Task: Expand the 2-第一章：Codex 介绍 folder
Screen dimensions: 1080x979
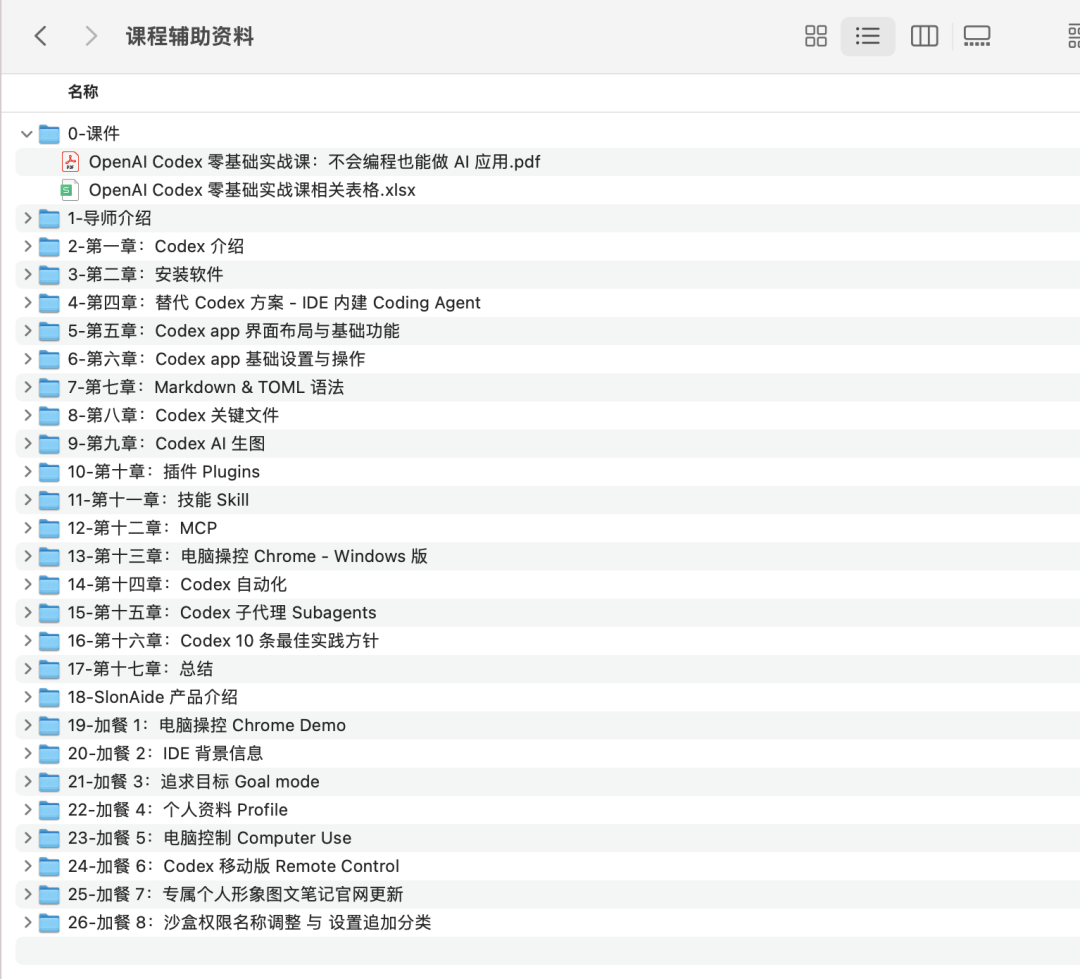Action: (28, 247)
